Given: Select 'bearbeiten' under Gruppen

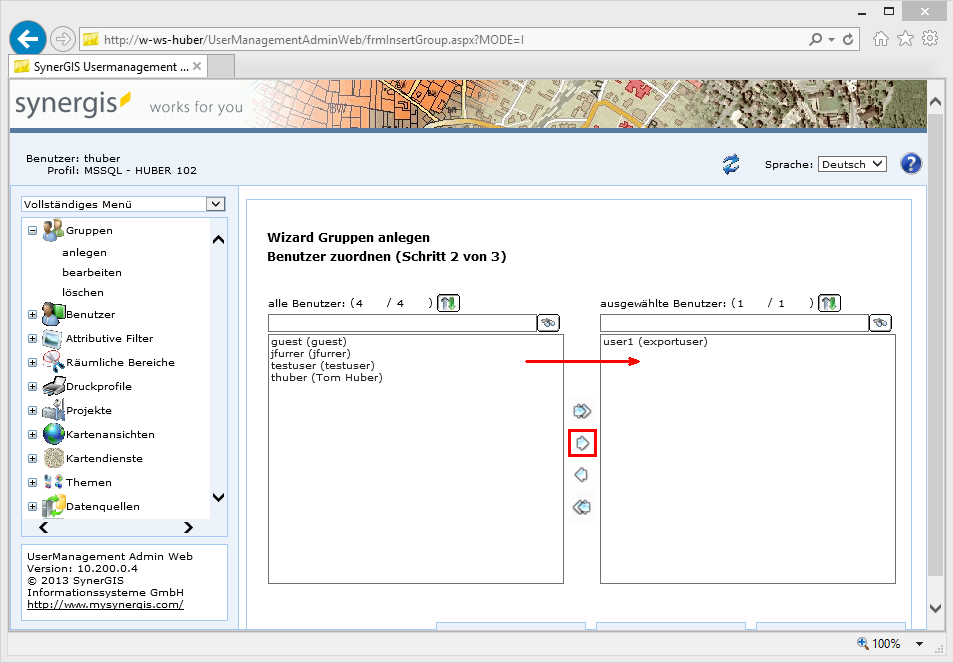Looking at the screenshot, I should 92,272.
